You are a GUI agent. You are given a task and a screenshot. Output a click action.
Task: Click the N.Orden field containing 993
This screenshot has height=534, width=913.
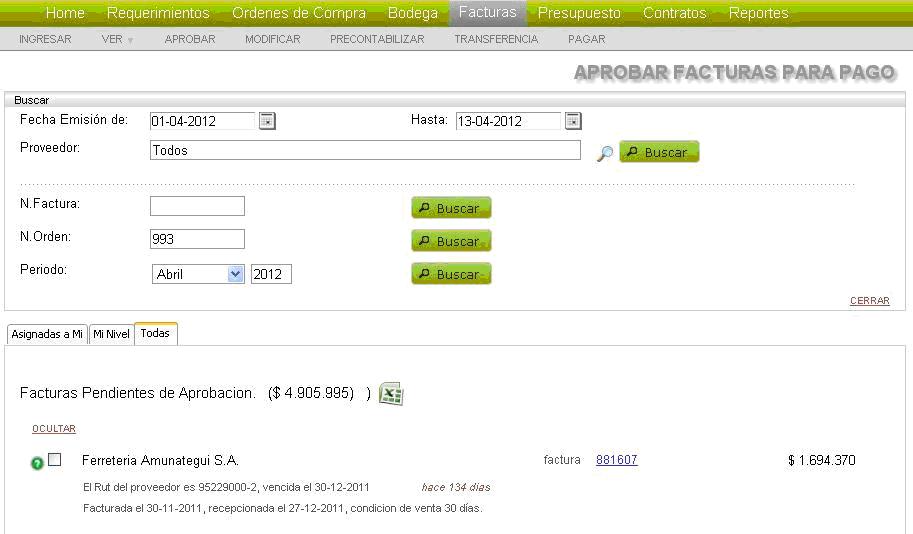coord(197,239)
